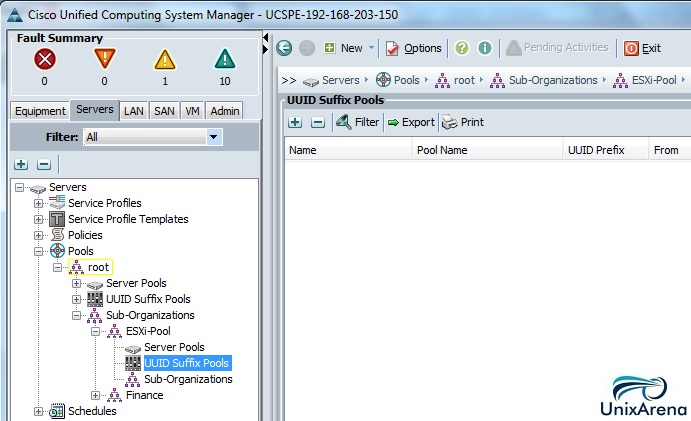
Task: Sort by the Name column header
Action: point(348,150)
